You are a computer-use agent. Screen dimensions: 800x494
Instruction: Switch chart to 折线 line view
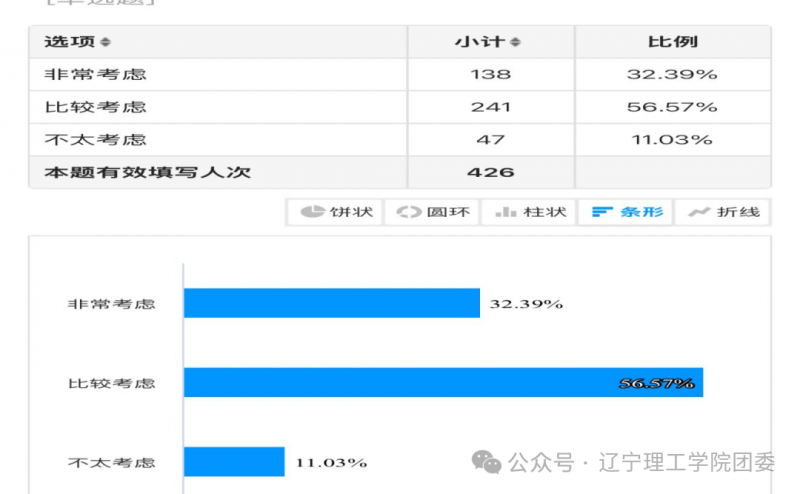tap(723, 212)
